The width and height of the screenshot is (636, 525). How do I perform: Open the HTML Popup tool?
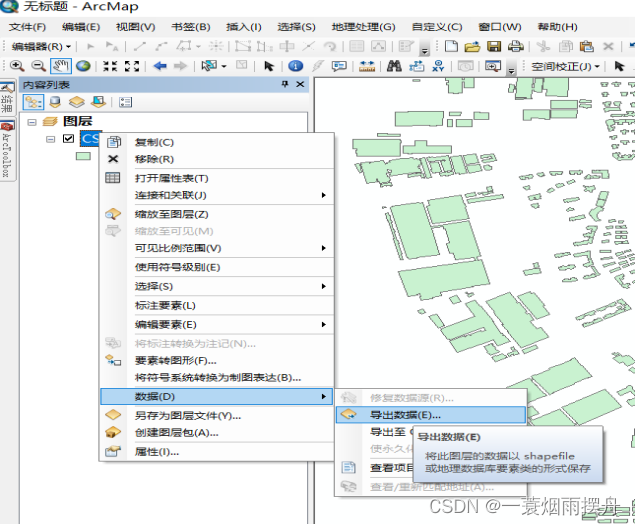(x=339, y=66)
